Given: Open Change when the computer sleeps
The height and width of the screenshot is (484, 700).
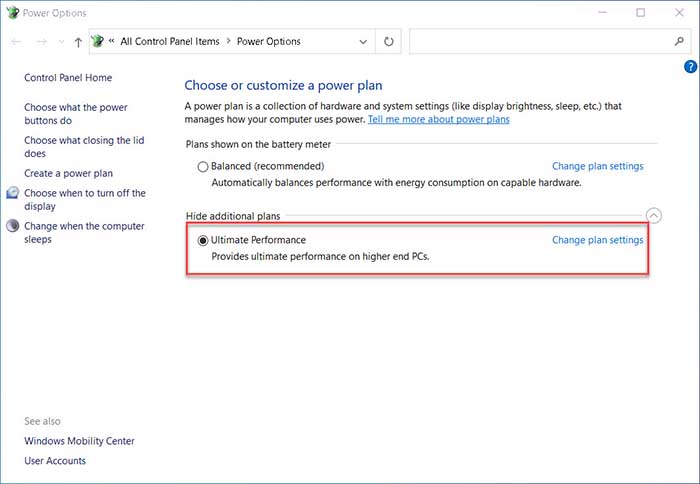Looking at the screenshot, I should coord(84,233).
